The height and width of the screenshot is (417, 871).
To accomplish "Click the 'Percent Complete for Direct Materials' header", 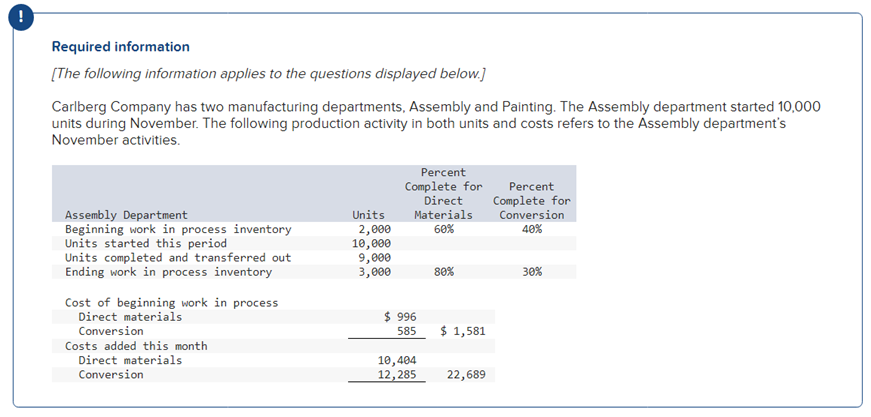I will [444, 194].
